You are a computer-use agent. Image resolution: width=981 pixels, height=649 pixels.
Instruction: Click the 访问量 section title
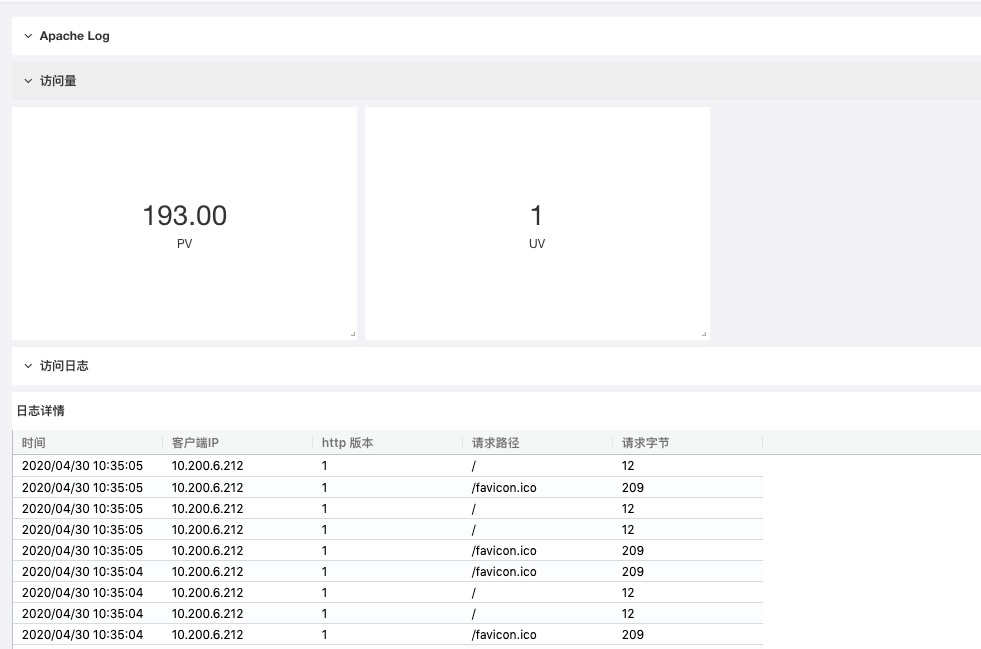58,81
